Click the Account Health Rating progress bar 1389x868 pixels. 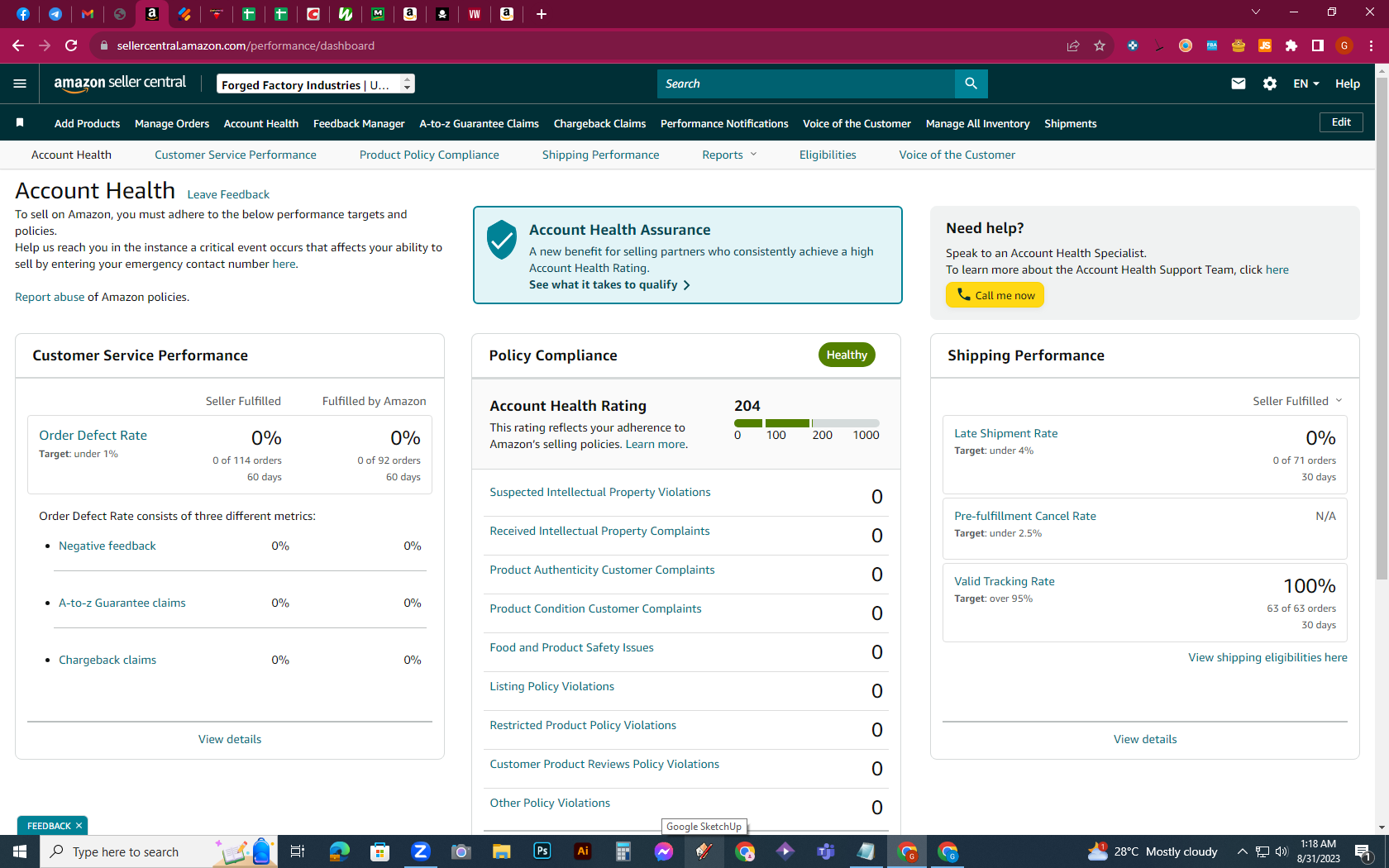pos(807,423)
